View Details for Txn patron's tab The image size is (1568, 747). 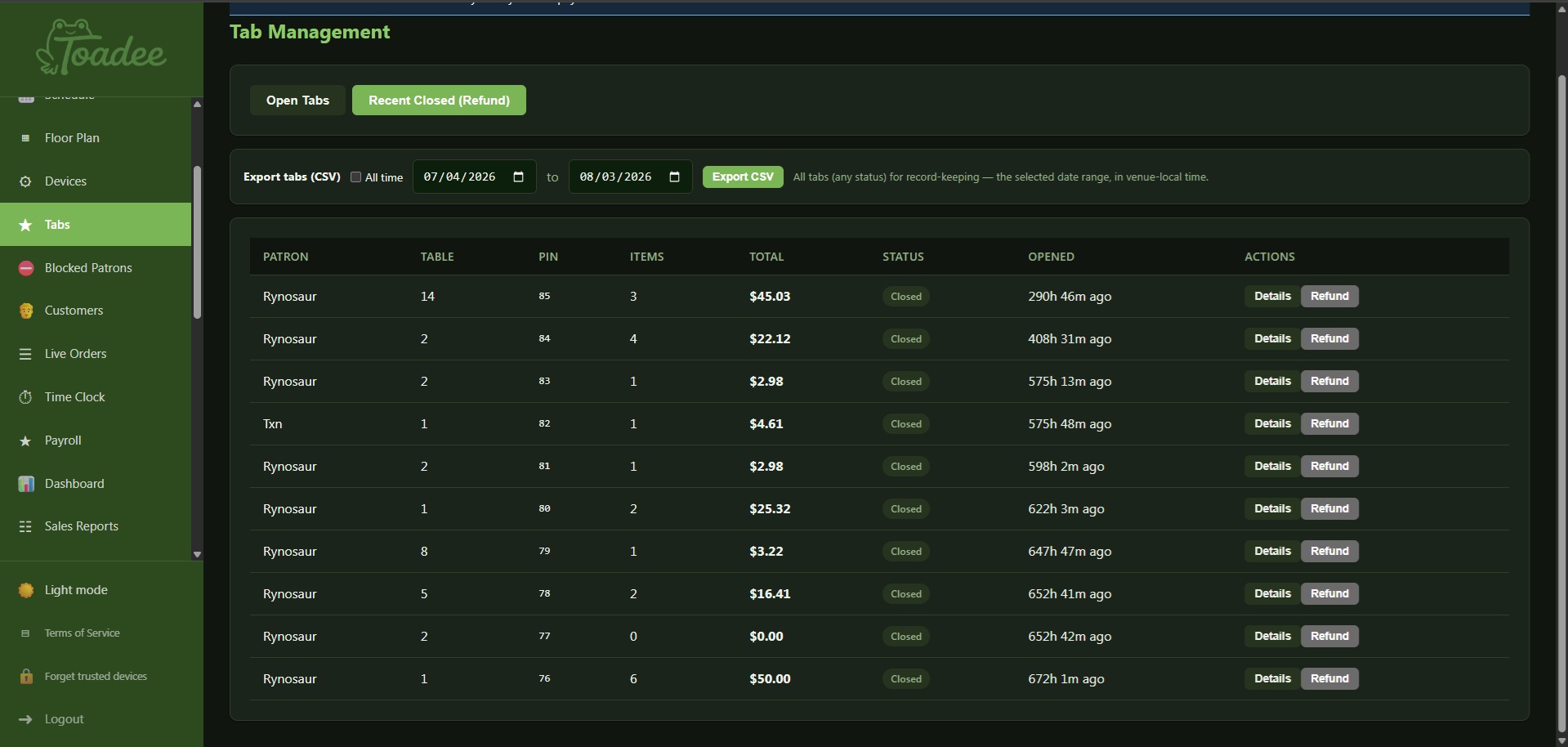coord(1272,423)
